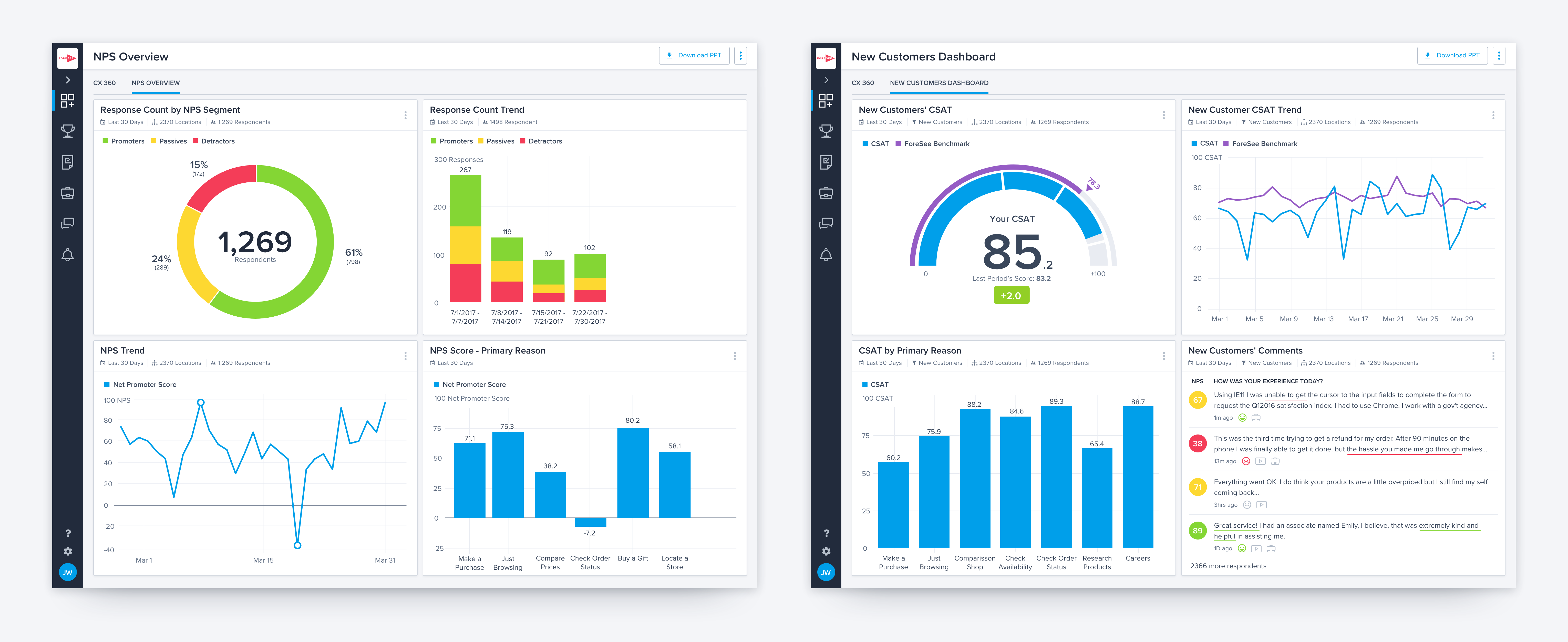Toggle CSAT legend in CSAT by Primary Reason
This screenshot has height=642, width=1568.
875,385
